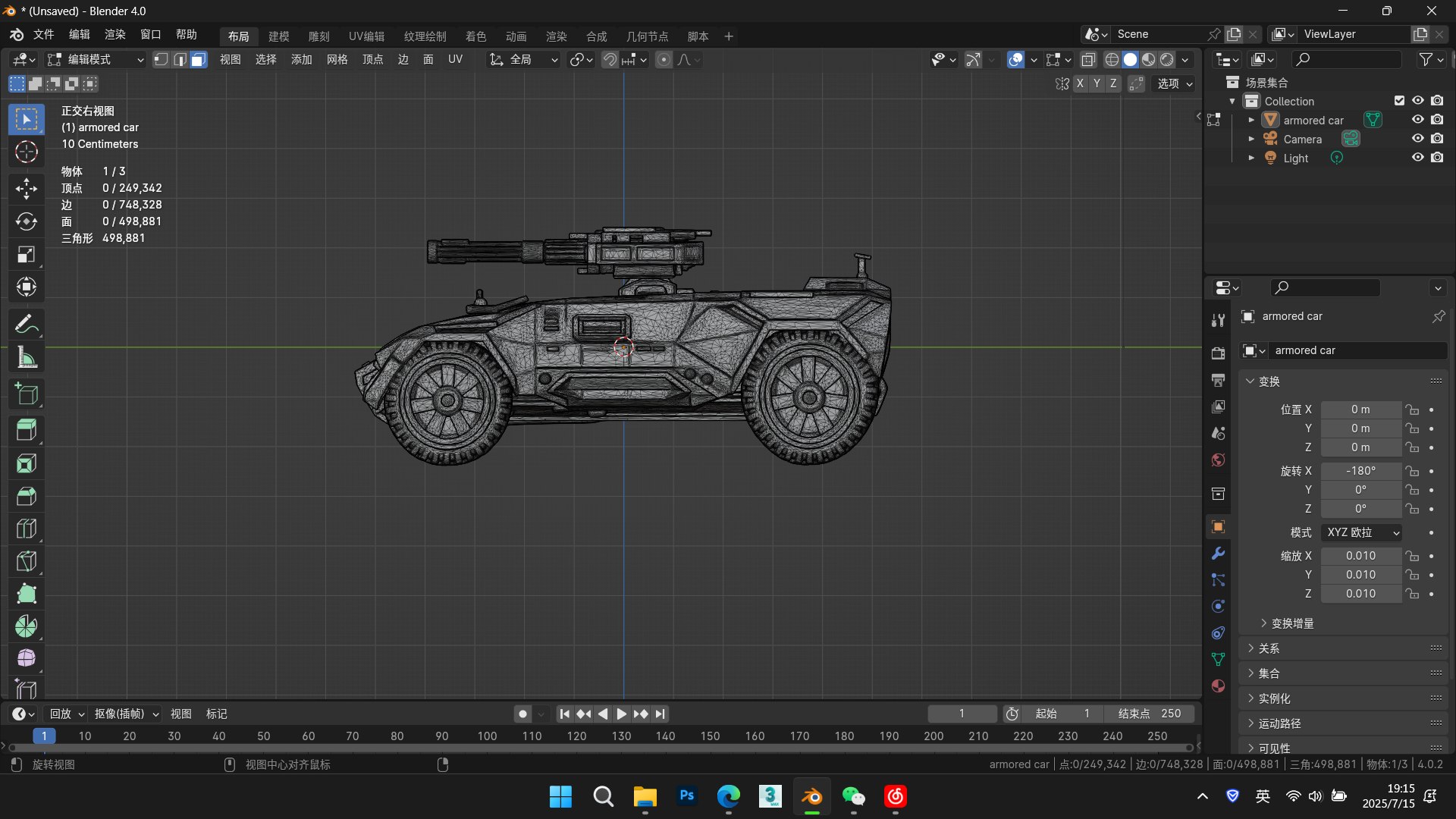Activate the Poly Build tool
Viewport: 1456px width, 819px height.
point(27,593)
